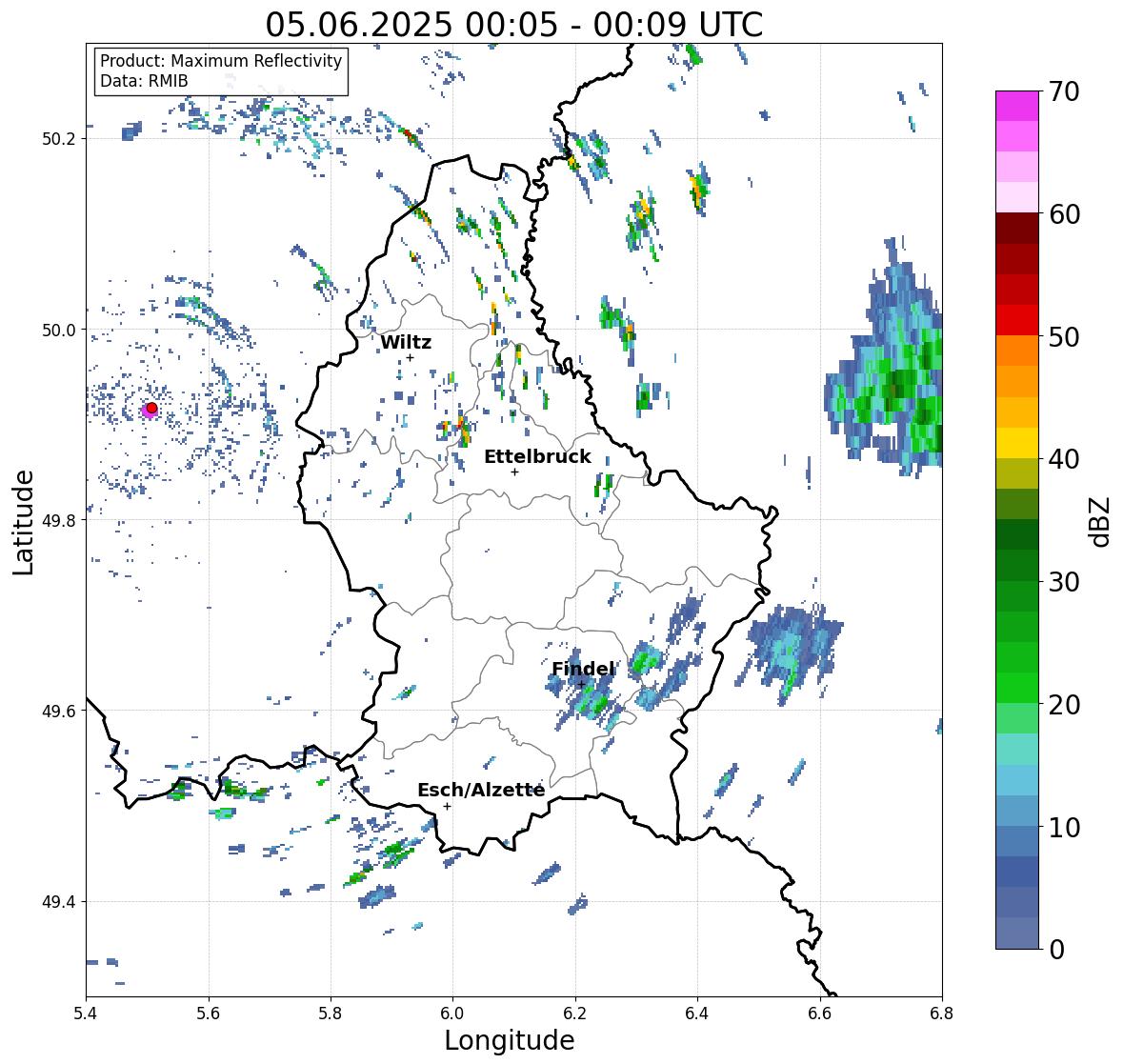Click the 70 value on the colorbar
1123x1064 pixels.
tap(1062, 91)
